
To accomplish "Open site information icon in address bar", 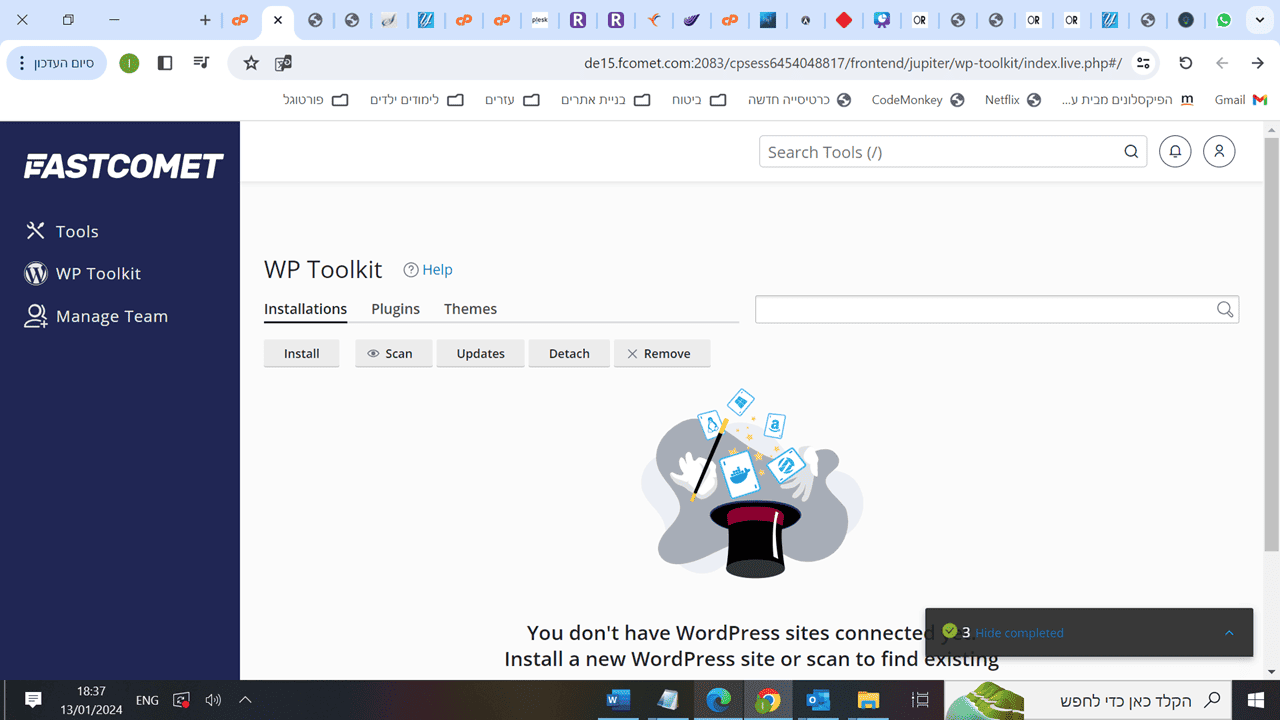I will coord(1144,63).
